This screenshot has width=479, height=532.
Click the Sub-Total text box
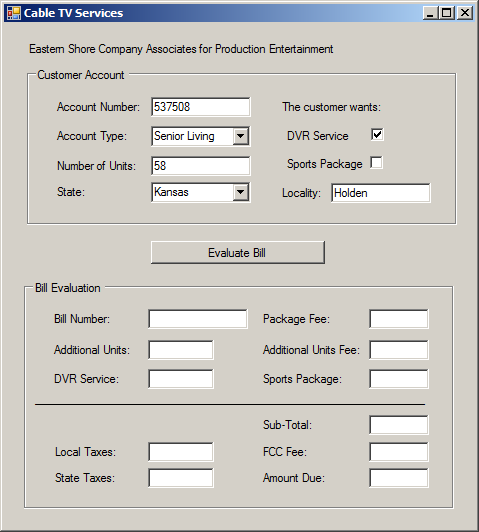pyautogui.click(x=399, y=425)
